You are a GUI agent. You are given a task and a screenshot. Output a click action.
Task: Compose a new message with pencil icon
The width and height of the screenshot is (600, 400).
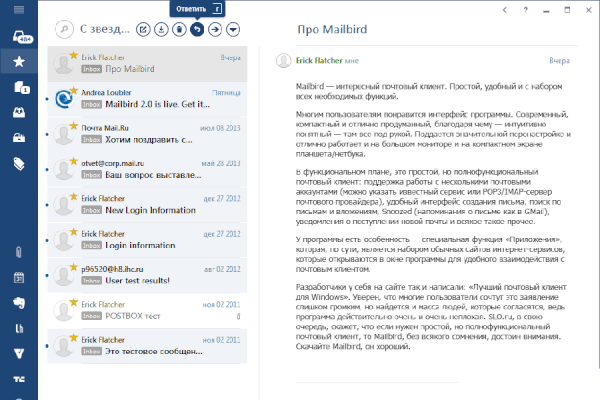click(143, 29)
